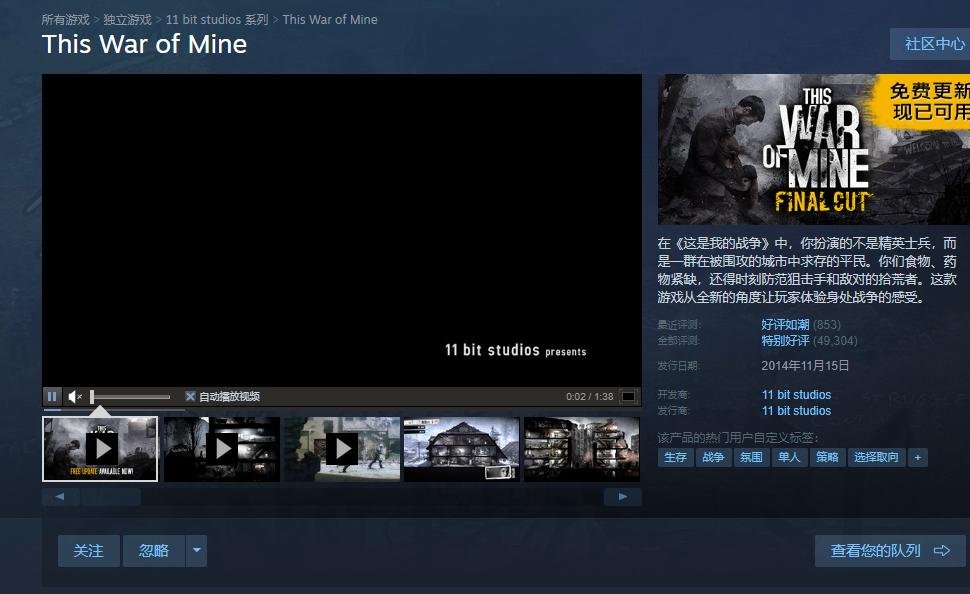Click the game header capsule image
This screenshot has height=594, width=970.
813,149
